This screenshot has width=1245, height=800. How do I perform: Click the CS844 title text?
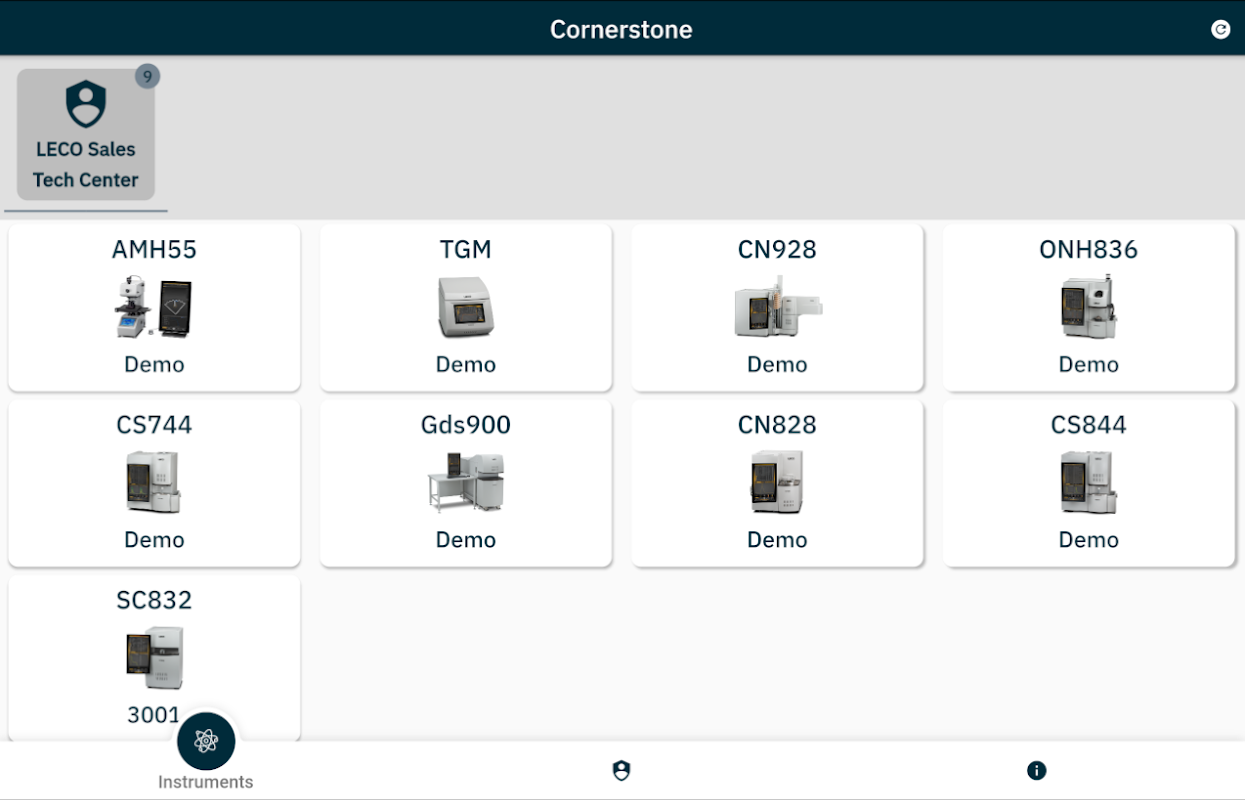click(1089, 425)
